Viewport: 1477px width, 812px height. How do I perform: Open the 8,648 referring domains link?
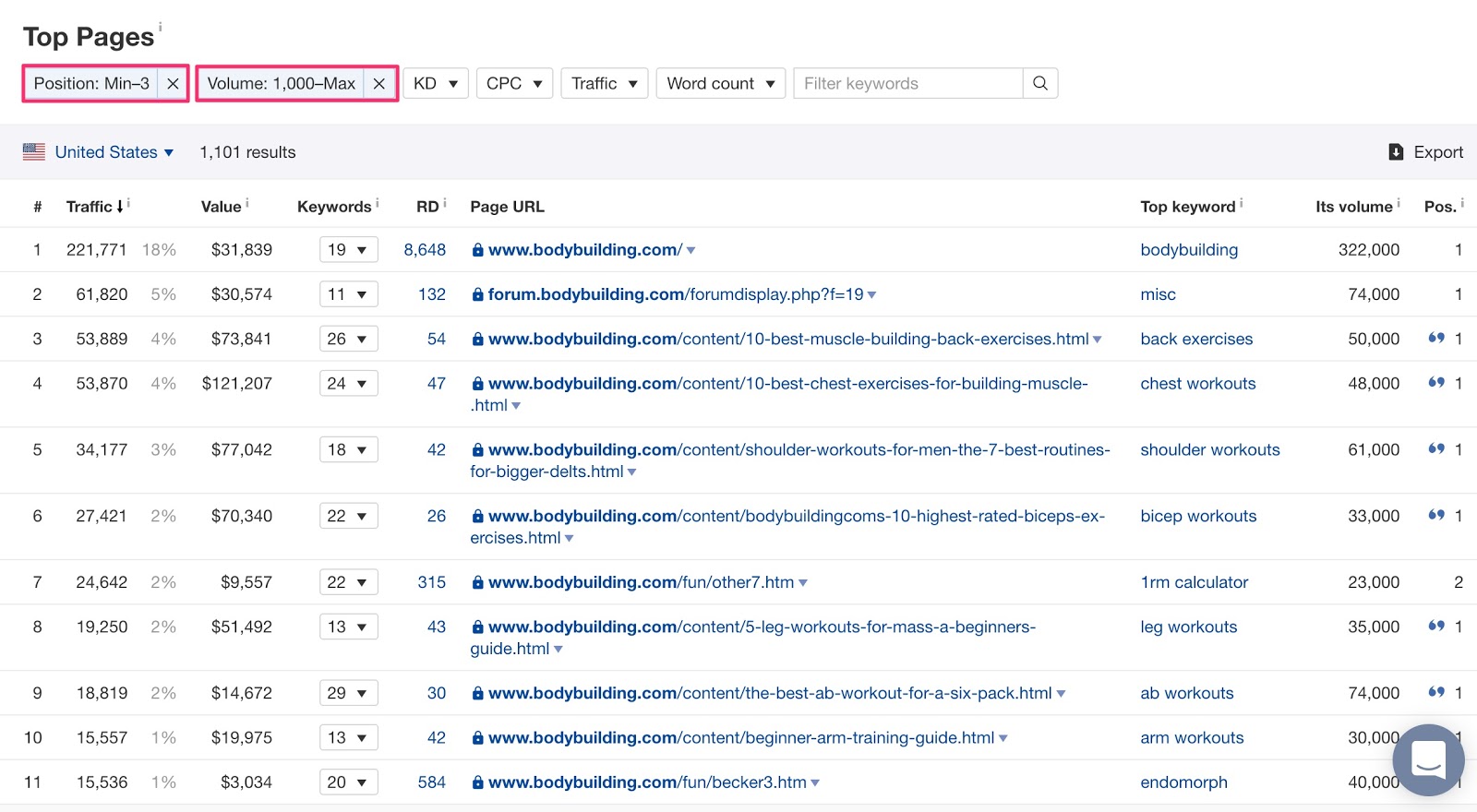click(425, 250)
